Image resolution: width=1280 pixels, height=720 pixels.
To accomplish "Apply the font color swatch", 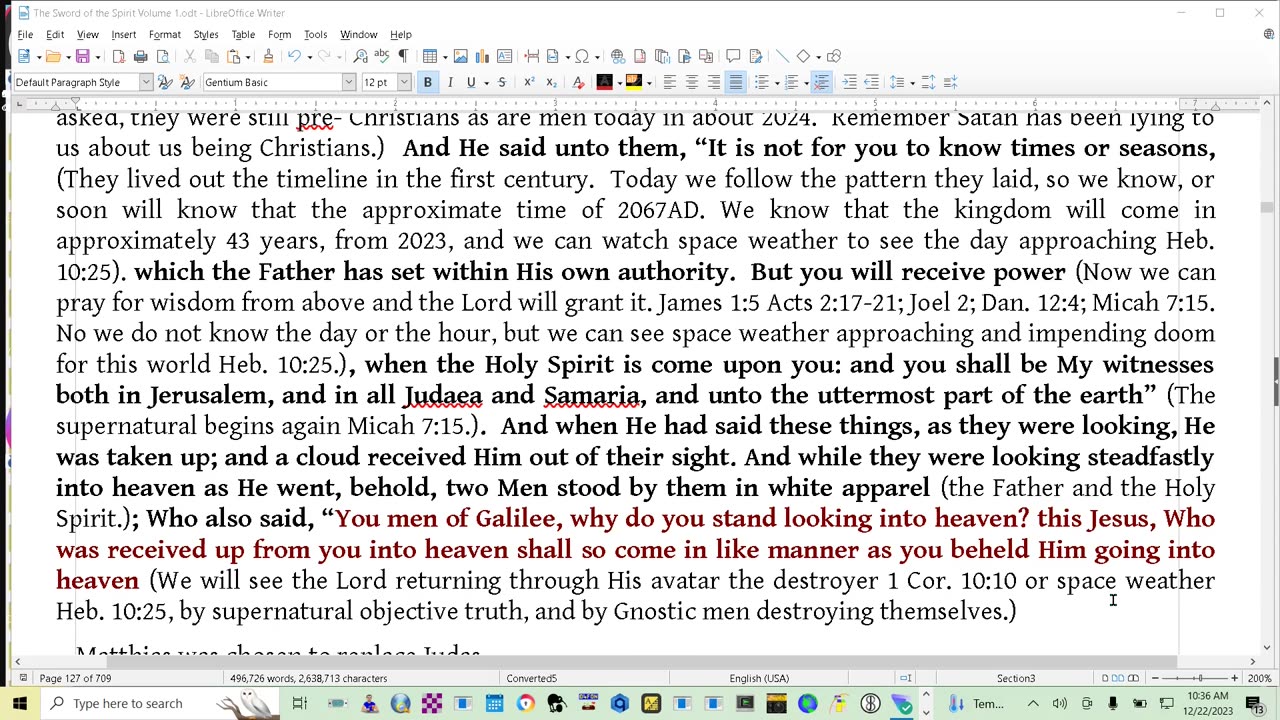I will pos(604,82).
